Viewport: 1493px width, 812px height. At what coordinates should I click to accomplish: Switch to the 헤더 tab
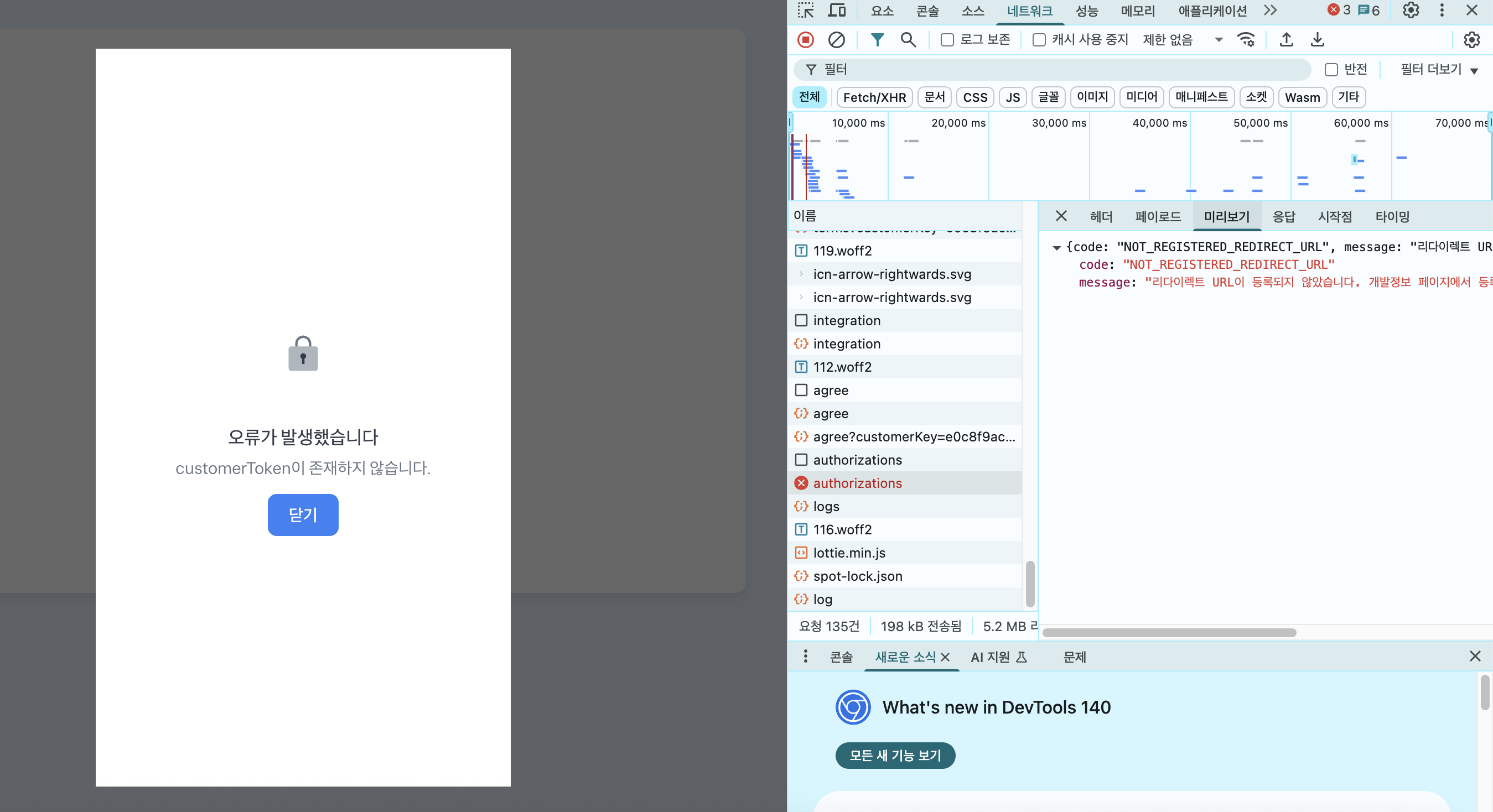tap(1101, 217)
